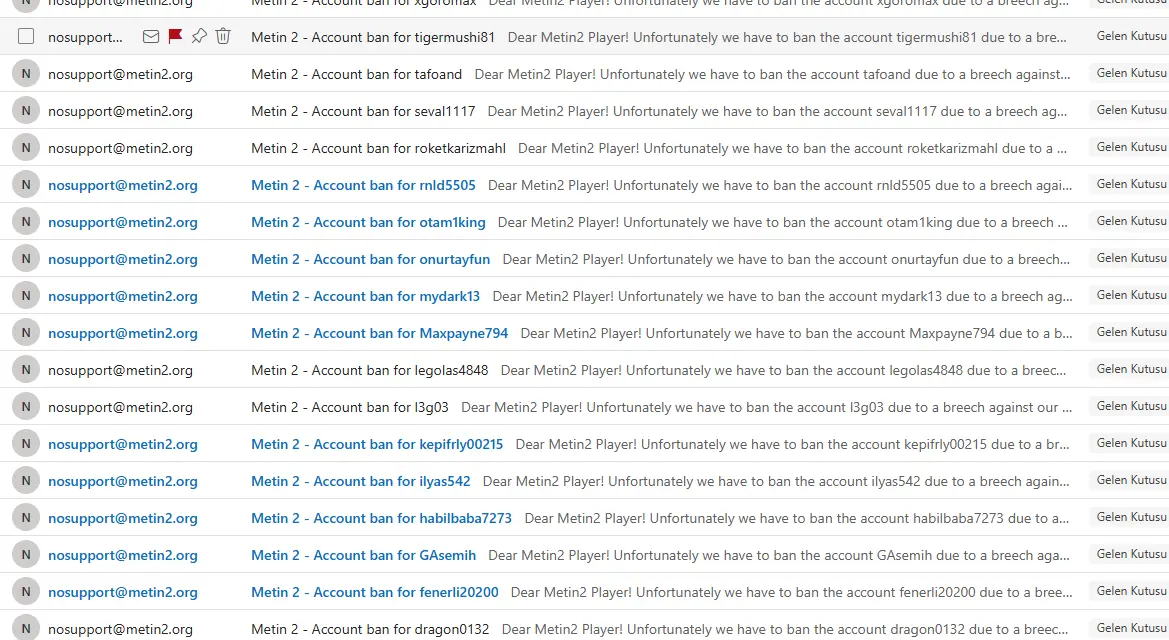Open the Account ban for mydark13 email
The height and width of the screenshot is (640, 1169).
click(365, 296)
